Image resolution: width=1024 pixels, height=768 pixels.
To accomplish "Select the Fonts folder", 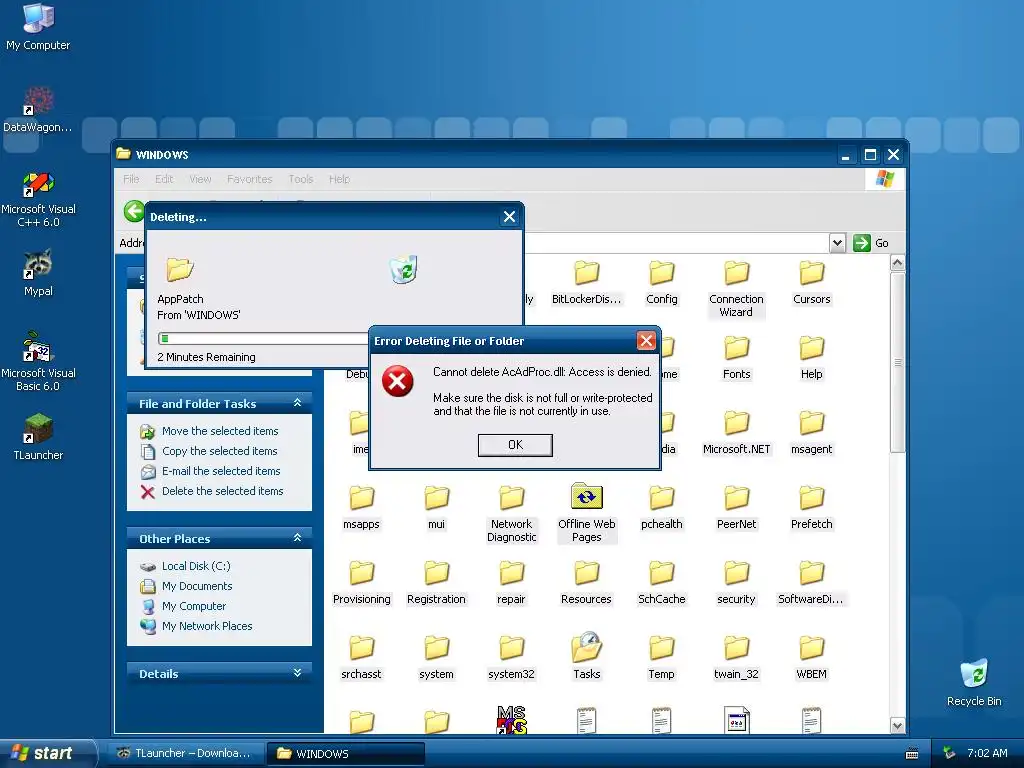I will click(x=737, y=358).
